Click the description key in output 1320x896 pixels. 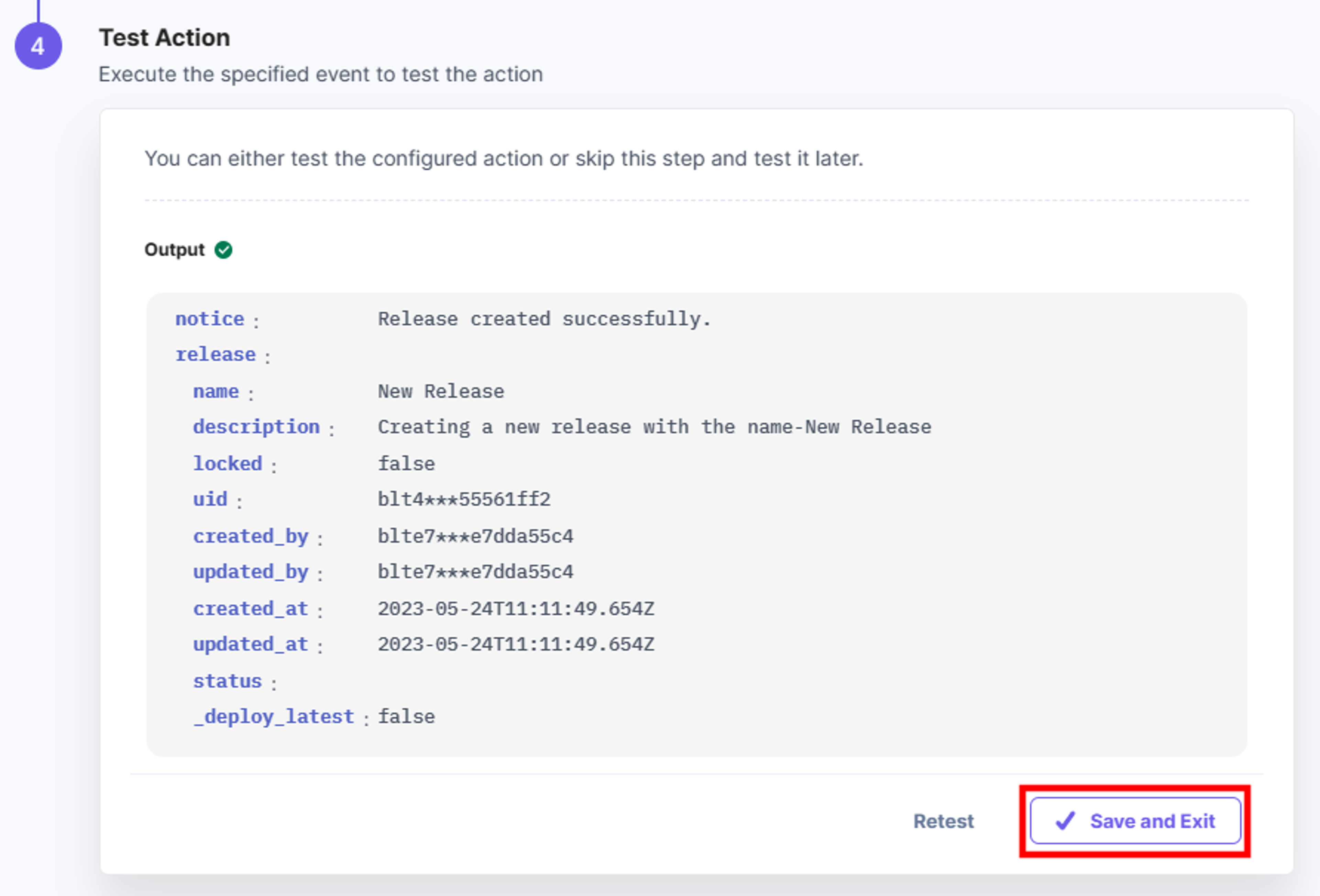[256, 427]
